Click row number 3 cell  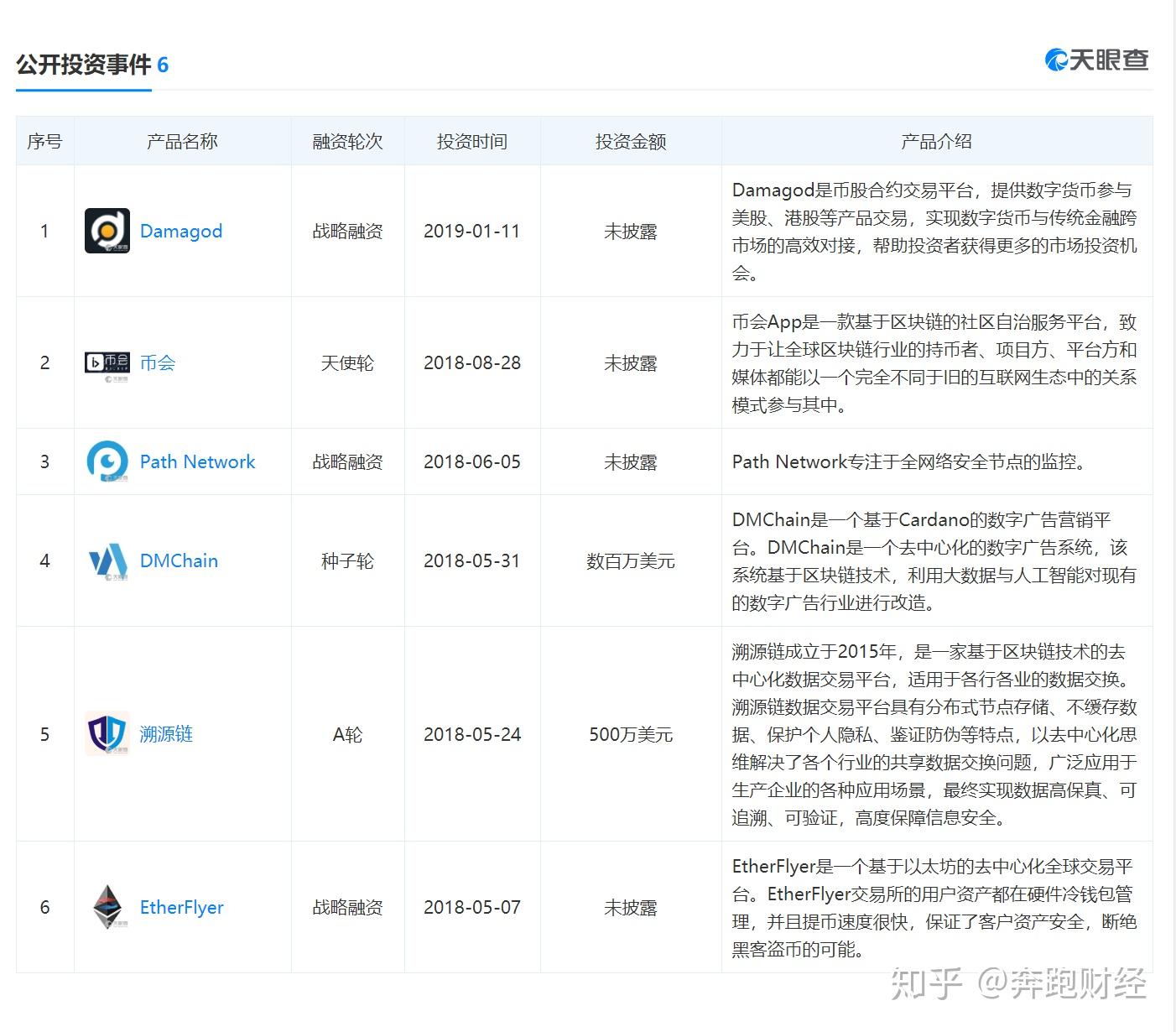(x=45, y=461)
